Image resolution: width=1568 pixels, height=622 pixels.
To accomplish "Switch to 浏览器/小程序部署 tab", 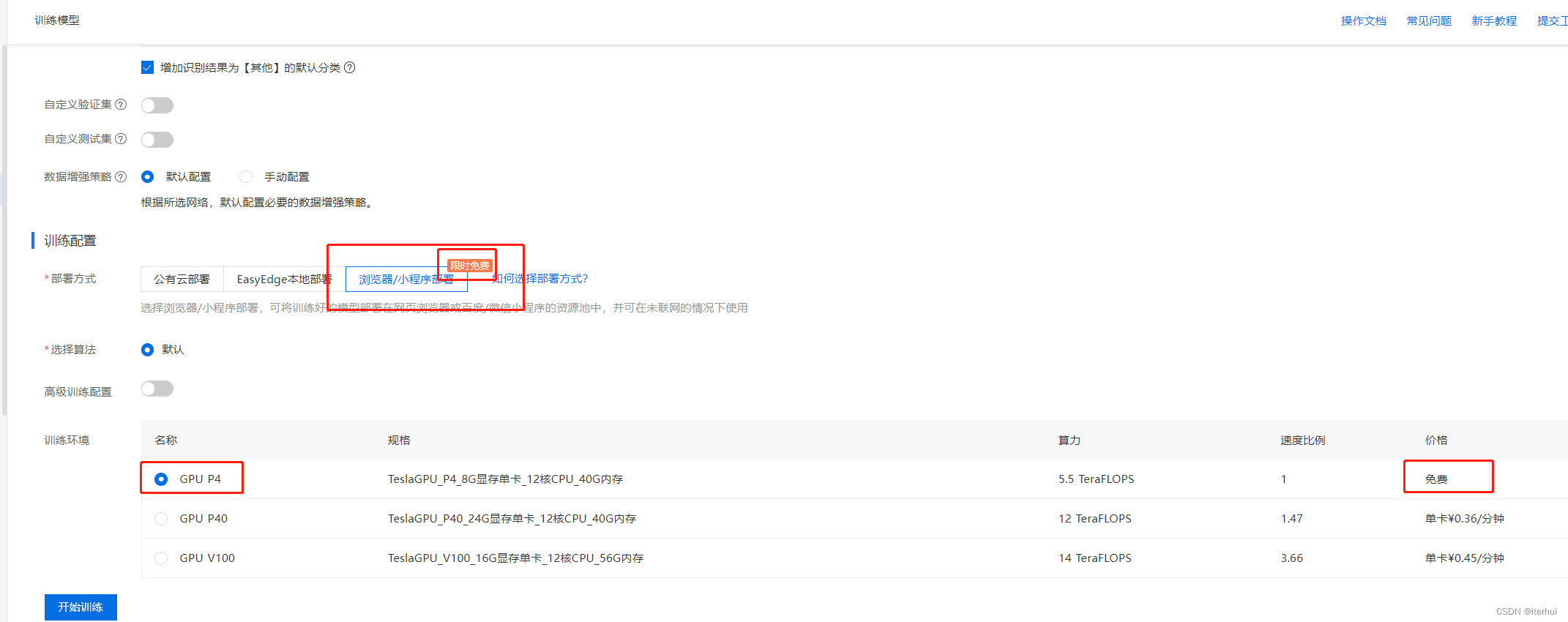I will click(406, 280).
